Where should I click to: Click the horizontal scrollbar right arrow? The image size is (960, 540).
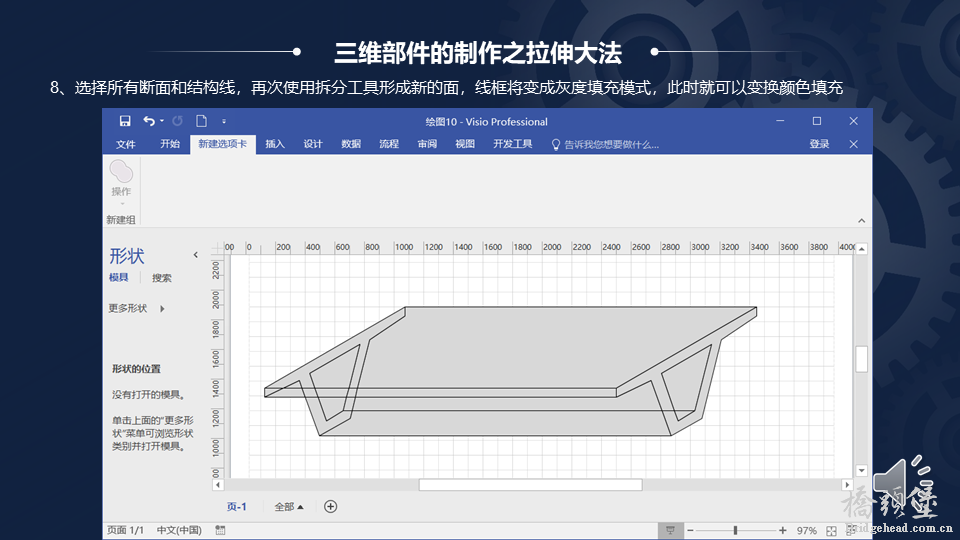click(x=847, y=485)
